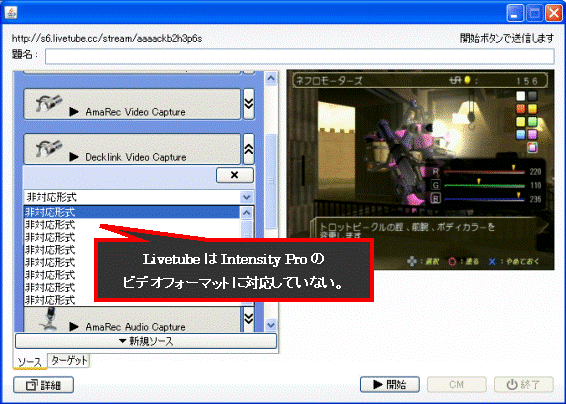566x404 pixels.
Task: Click the source list vertical scrollbar thumb
Action: pos(271,181)
